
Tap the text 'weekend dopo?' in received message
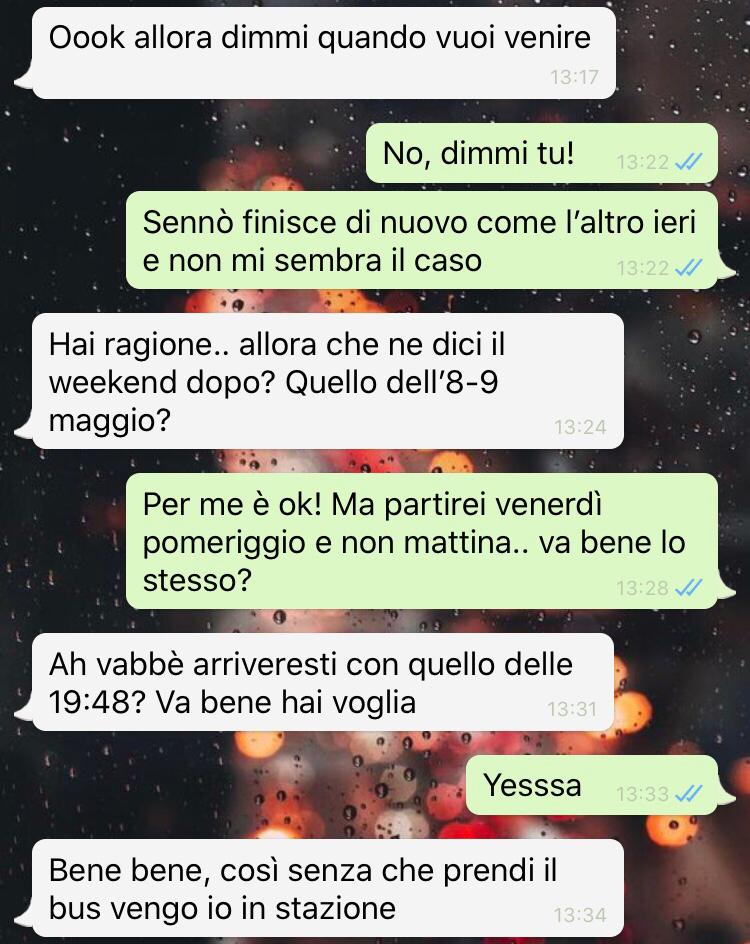(162, 383)
